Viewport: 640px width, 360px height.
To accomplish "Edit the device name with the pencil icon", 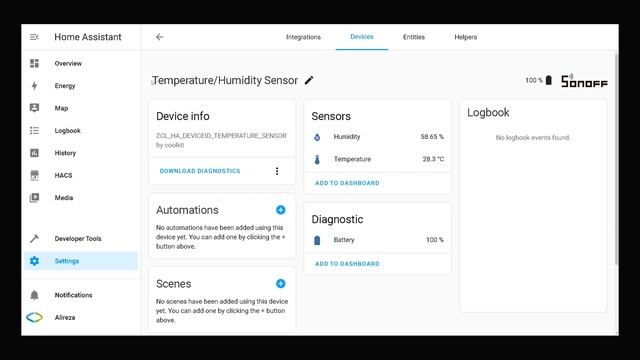I will 309,80.
